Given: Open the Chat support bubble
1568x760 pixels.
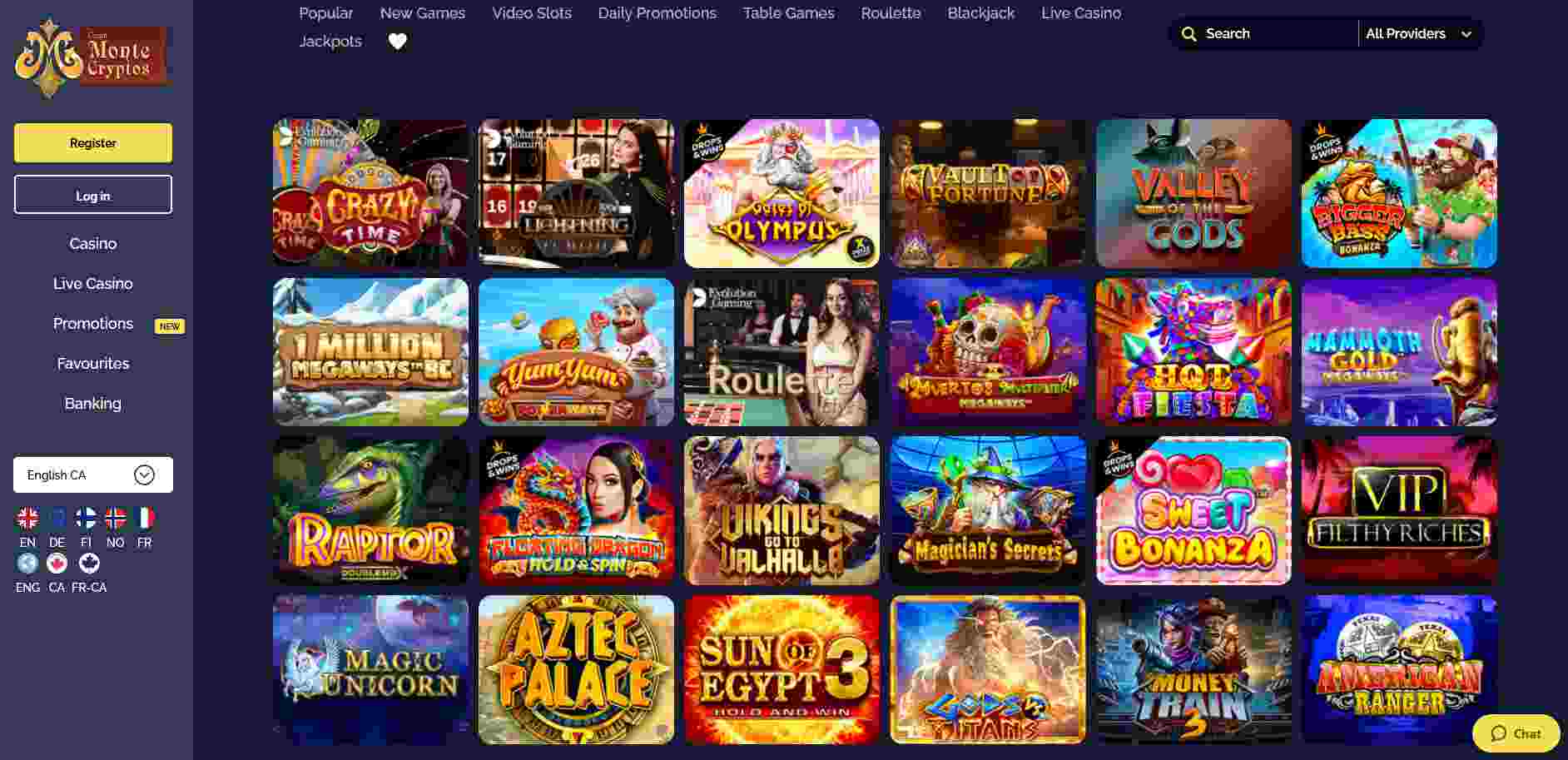Looking at the screenshot, I should 1516,733.
